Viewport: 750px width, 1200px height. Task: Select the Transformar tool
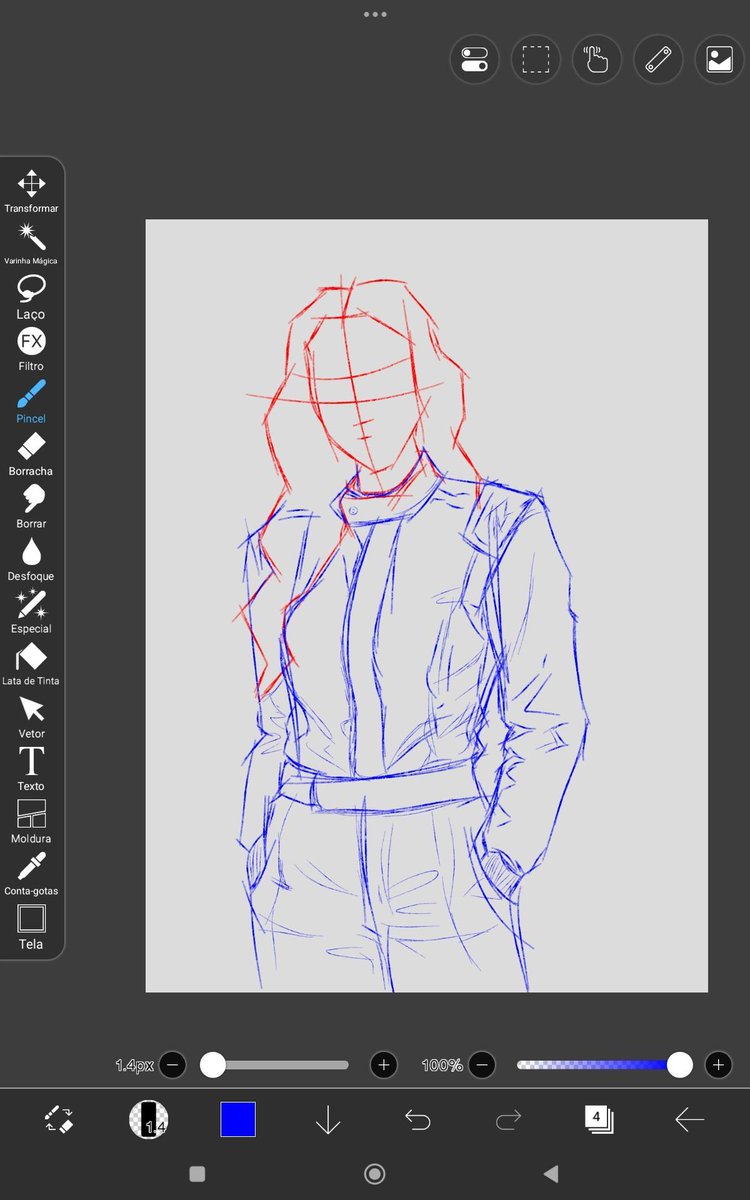pyautogui.click(x=31, y=191)
